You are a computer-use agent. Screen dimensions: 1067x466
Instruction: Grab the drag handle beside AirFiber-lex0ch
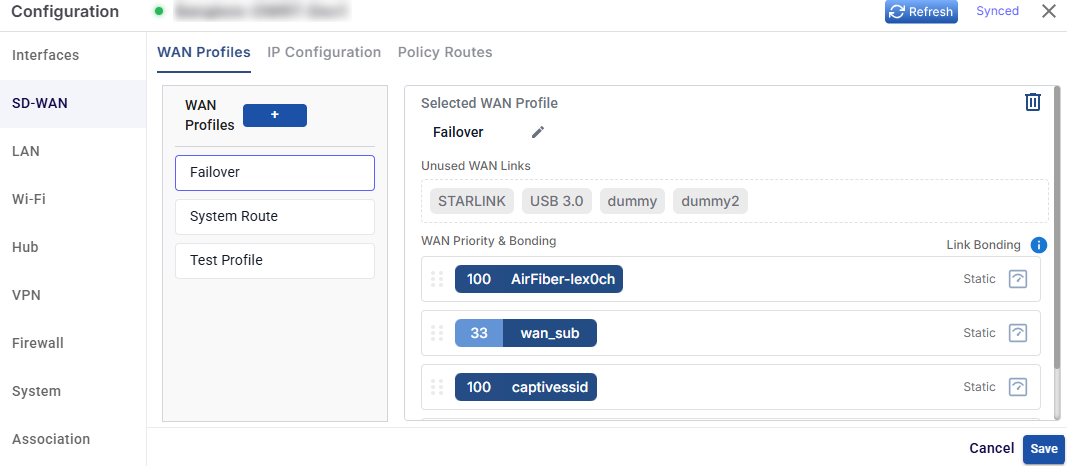[437, 279]
